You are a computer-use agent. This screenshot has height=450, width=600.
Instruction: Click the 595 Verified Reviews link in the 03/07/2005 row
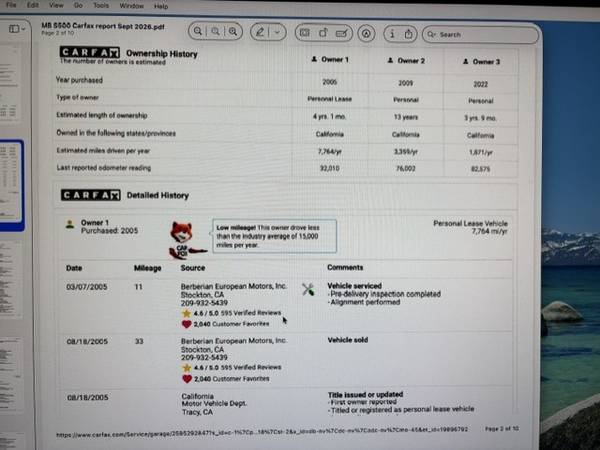[x=251, y=313]
